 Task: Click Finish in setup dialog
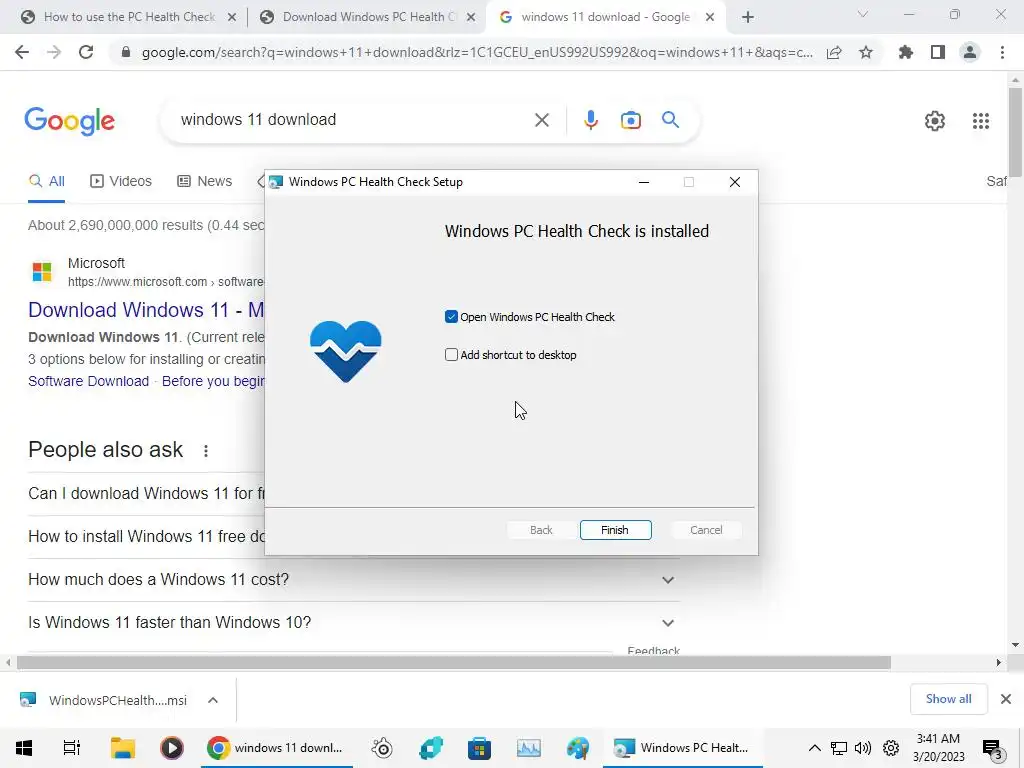615,530
